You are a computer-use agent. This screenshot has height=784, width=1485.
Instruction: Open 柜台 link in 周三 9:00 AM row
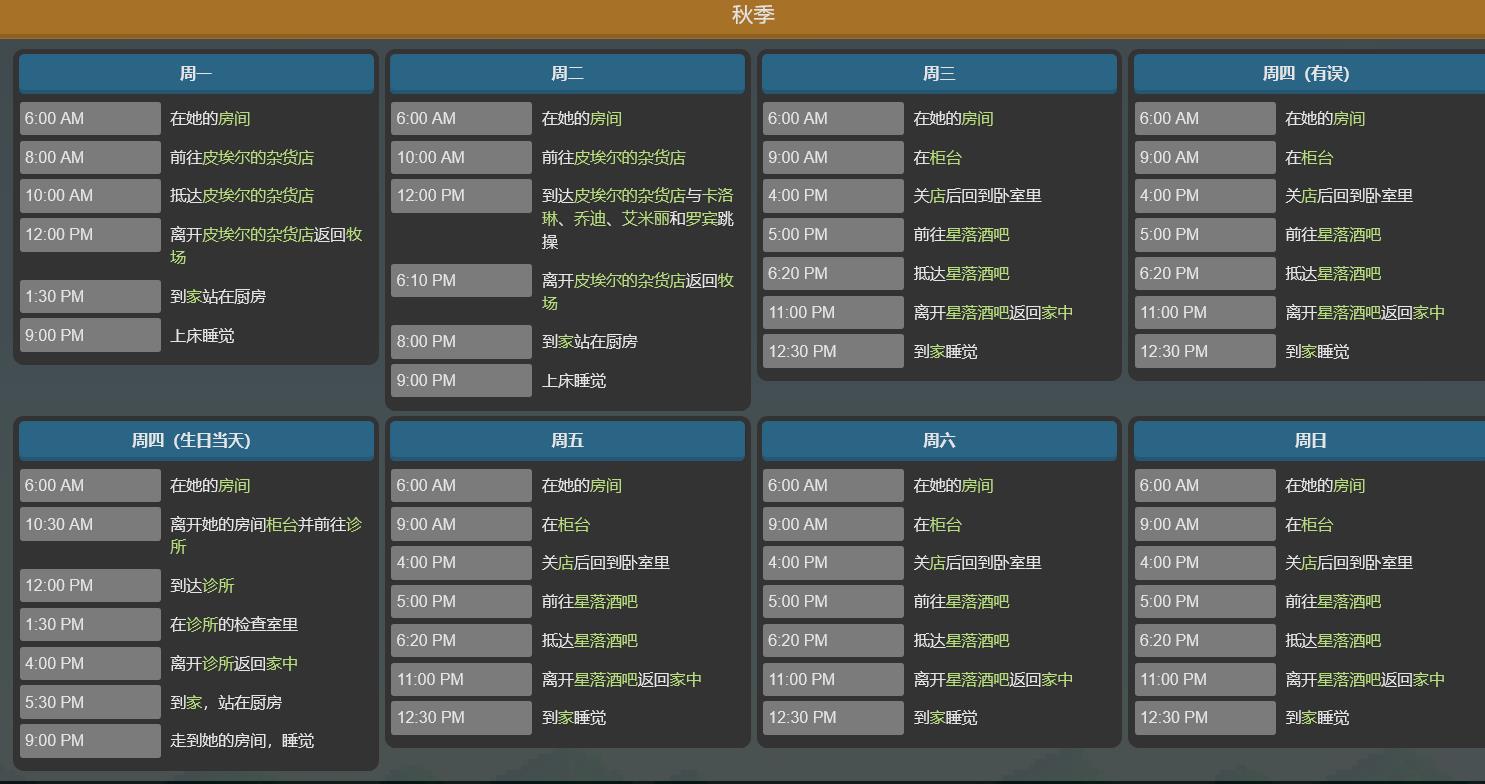pyautogui.click(x=946, y=157)
